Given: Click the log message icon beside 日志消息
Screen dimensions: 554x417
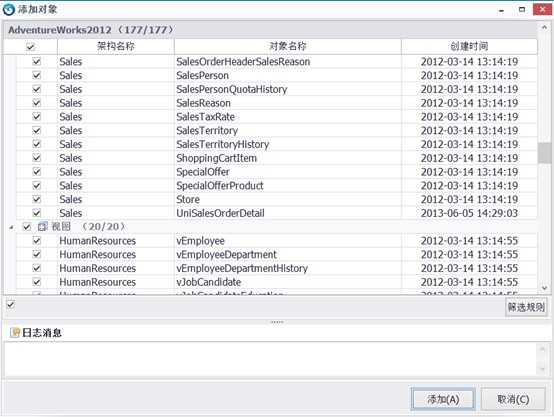Looking at the screenshot, I should 15,333.
